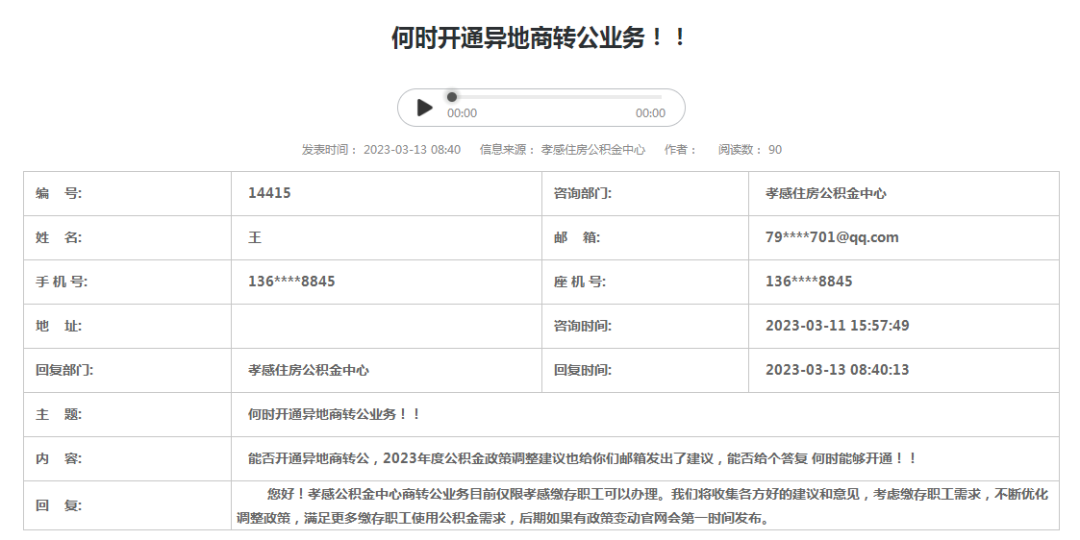The width and height of the screenshot is (1080, 540).
Task: Click the page title about 异地商转公业务
Action: 539,38
